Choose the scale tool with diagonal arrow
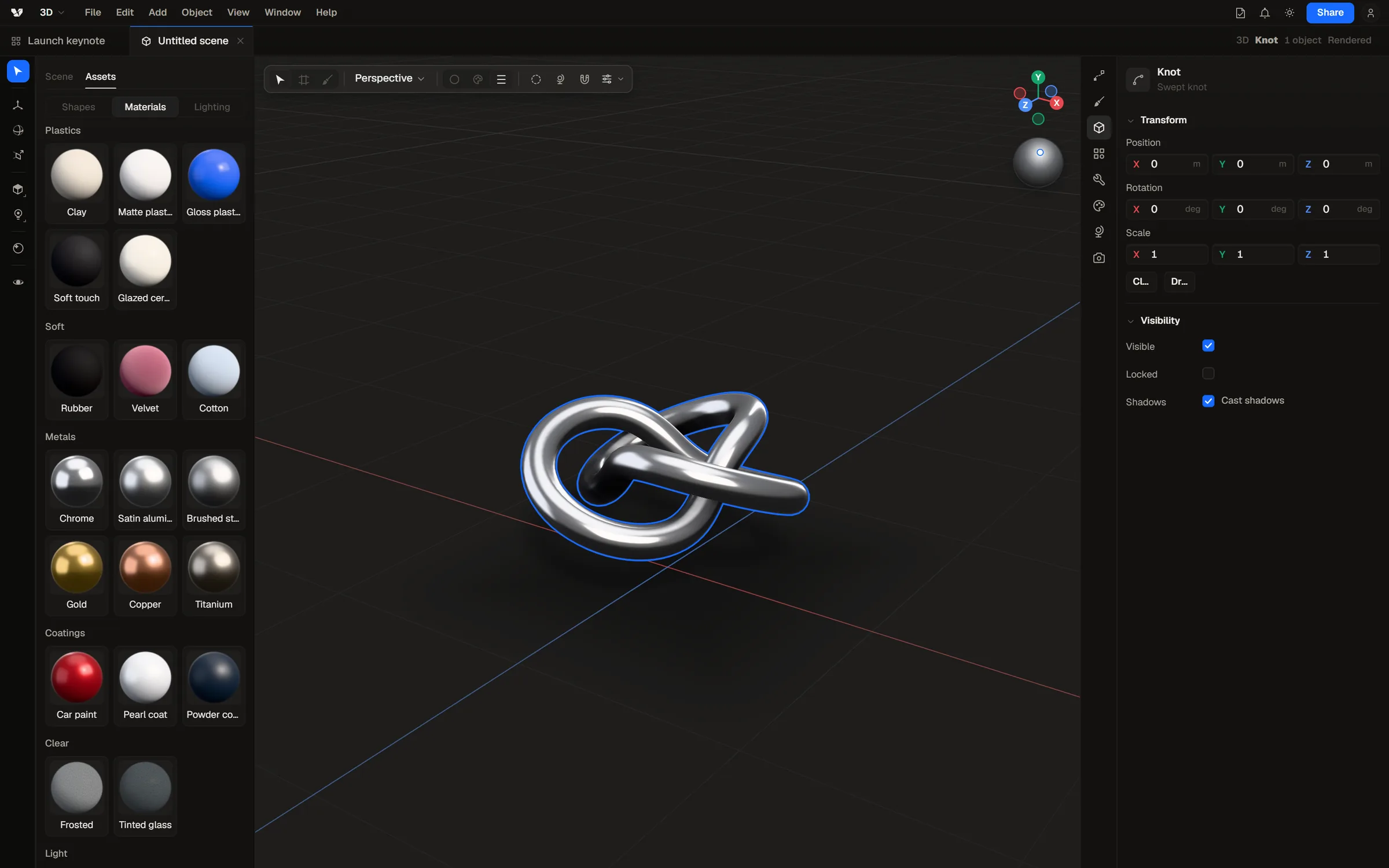This screenshot has width=1389, height=868. coord(18,155)
